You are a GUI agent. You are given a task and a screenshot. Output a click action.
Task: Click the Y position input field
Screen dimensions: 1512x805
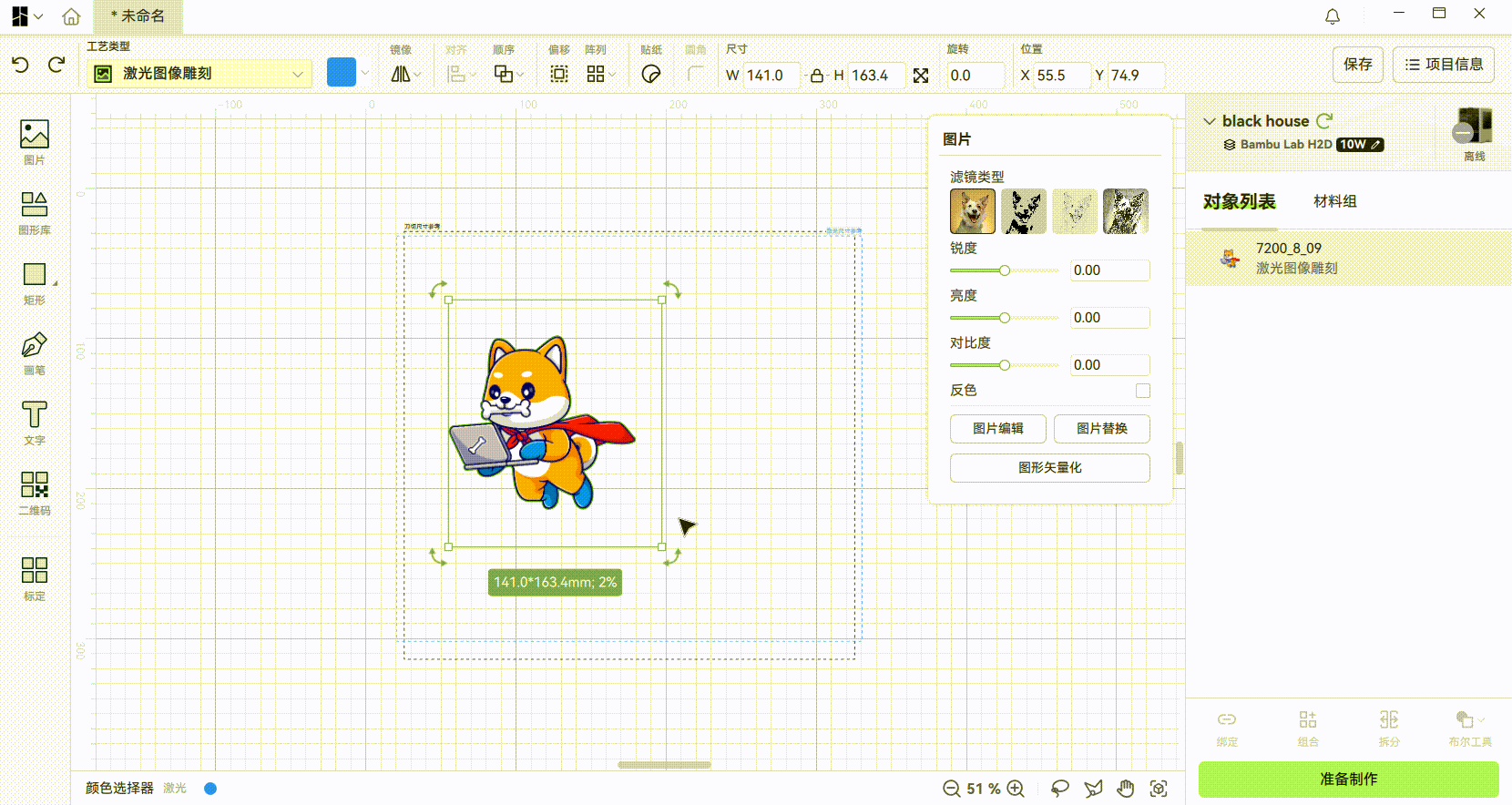[1137, 76]
